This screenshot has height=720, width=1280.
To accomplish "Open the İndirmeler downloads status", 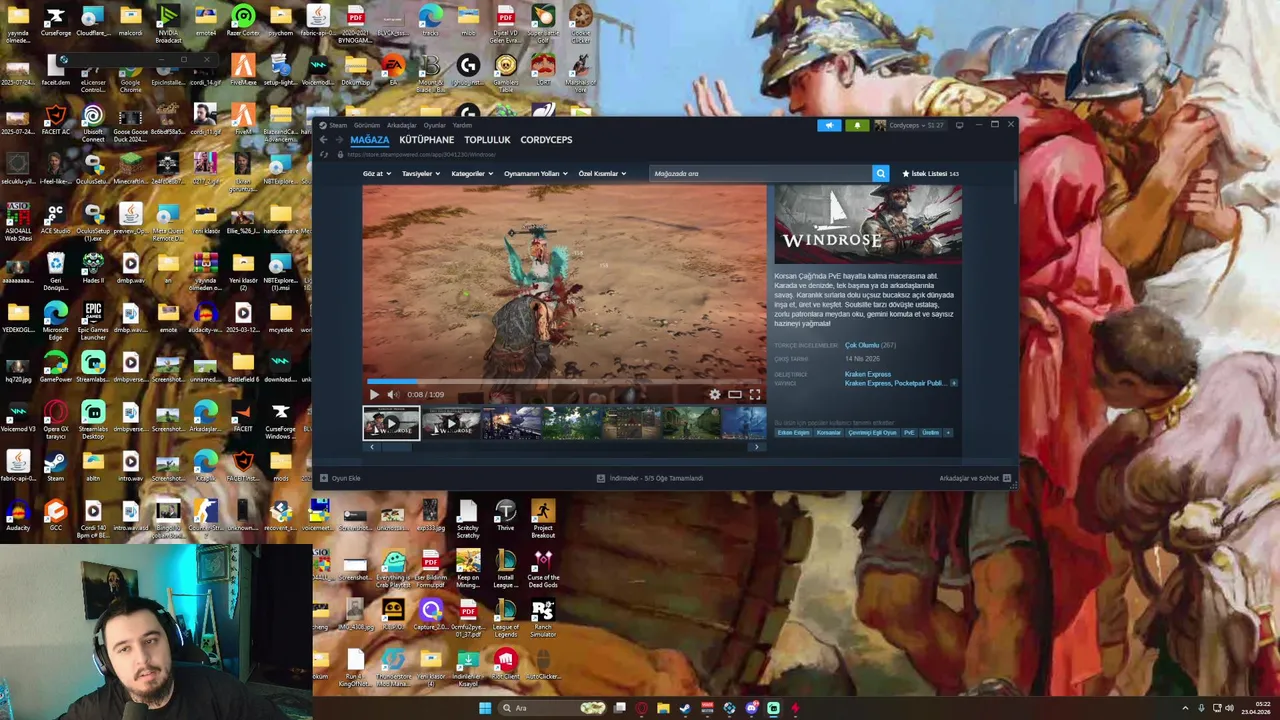I will (x=650, y=479).
